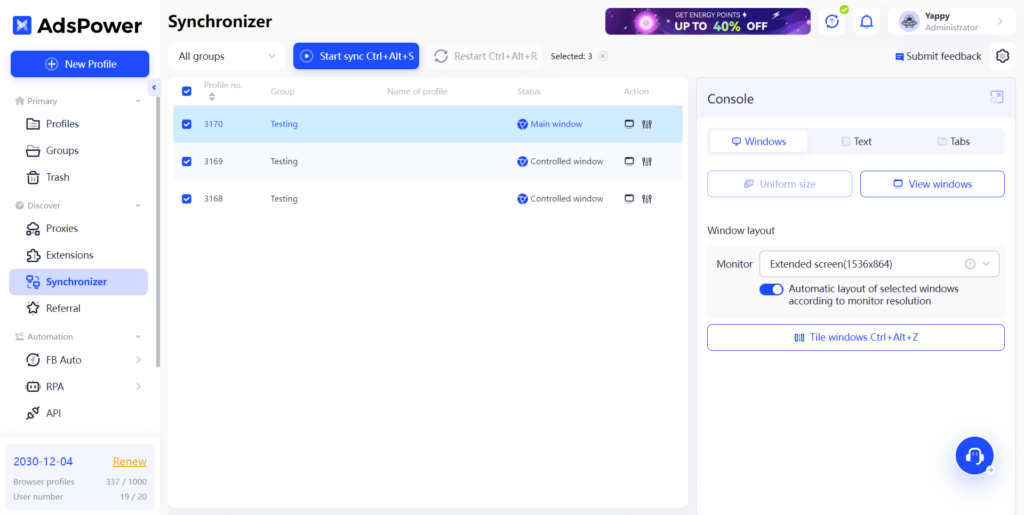Open Synchronizer settings gear icon
This screenshot has width=1024, height=515.
[x=1002, y=56]
